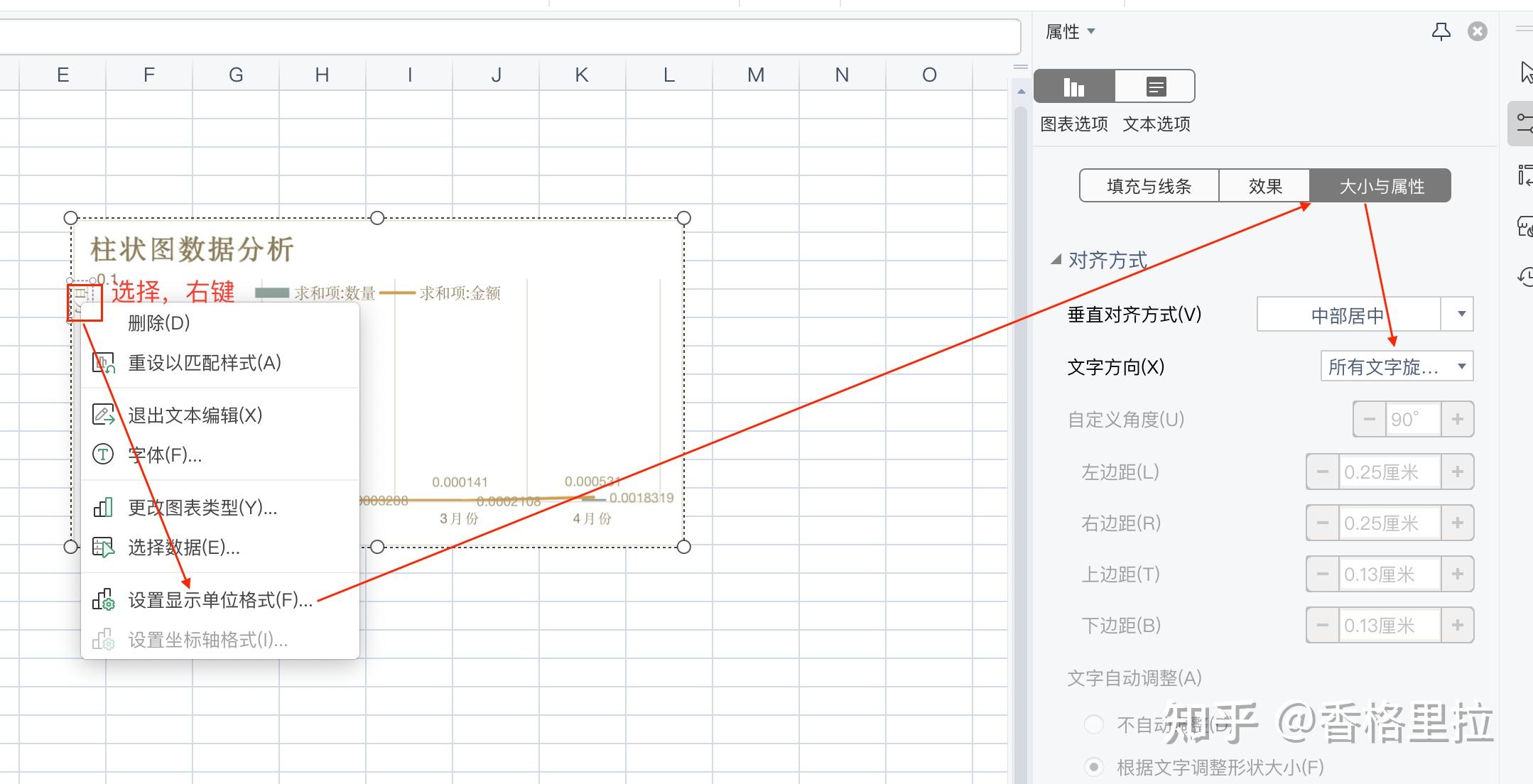Viewport: 1533px width, 784px height.
Task: Choose 设置显示单位格式(F)... menu item
Action: (x=220, y=600)
